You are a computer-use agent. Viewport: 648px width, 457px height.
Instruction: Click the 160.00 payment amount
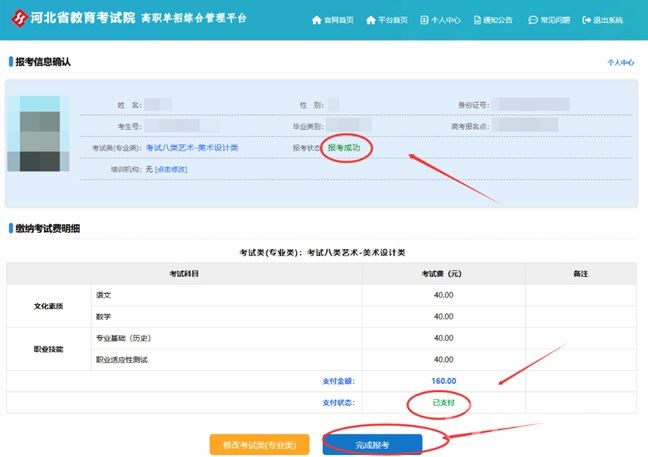click(x=444, y=381)
